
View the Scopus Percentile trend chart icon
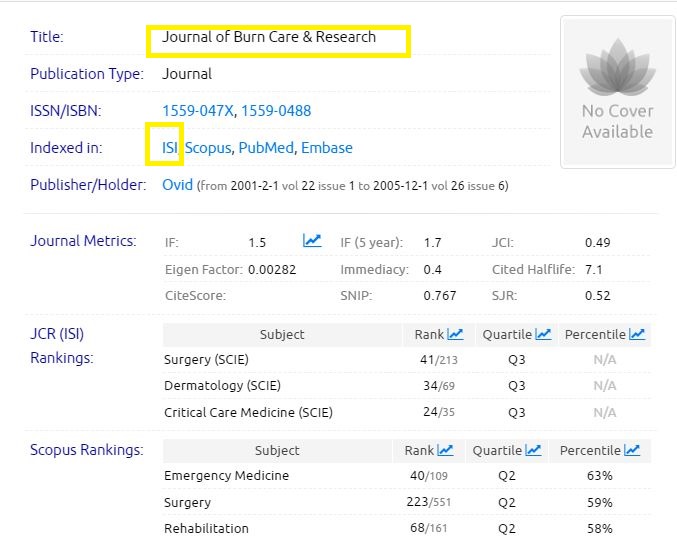coord(632,450)
